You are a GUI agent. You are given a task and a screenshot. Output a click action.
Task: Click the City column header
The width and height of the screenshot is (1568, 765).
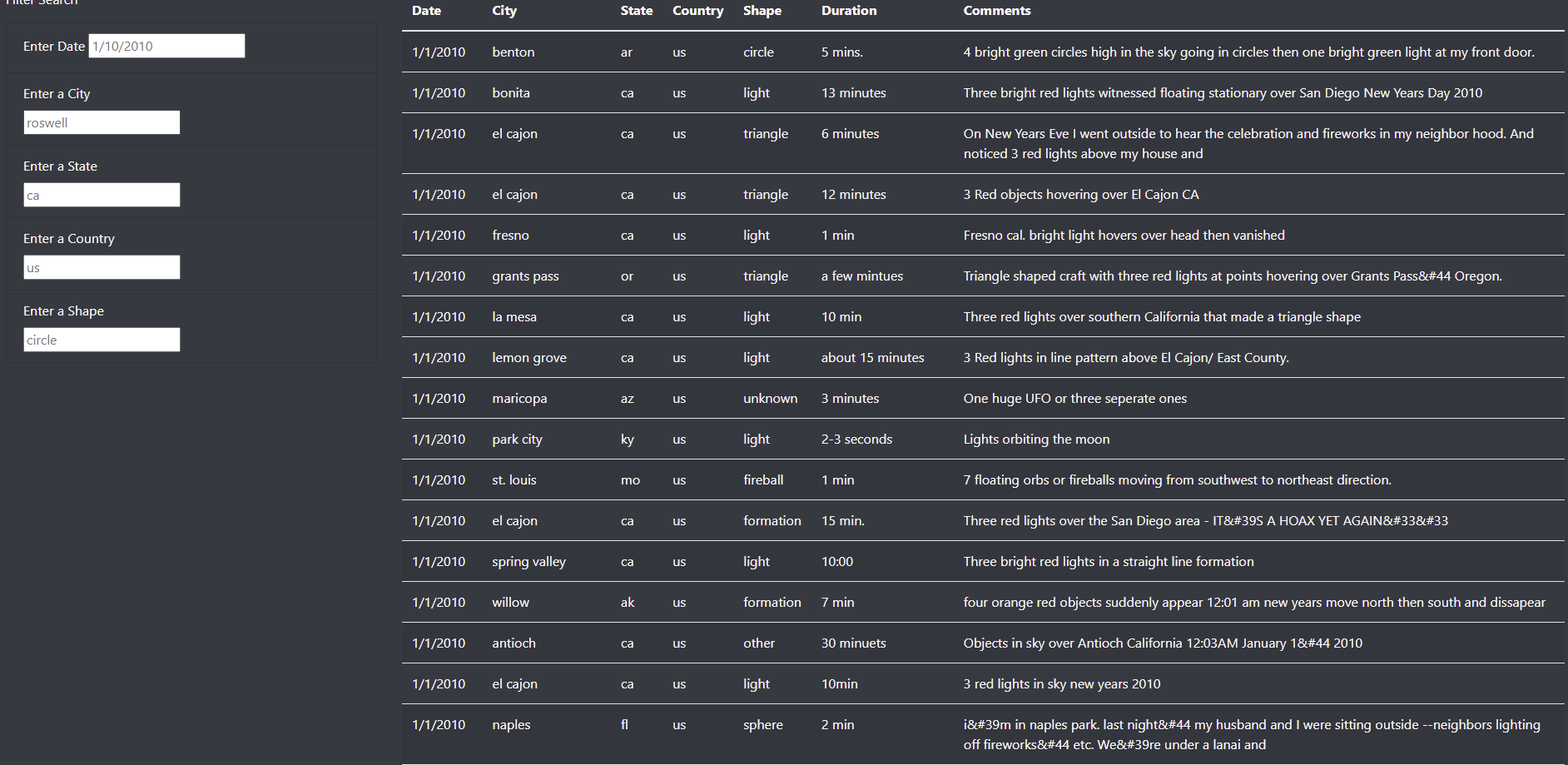pos(504,11)
